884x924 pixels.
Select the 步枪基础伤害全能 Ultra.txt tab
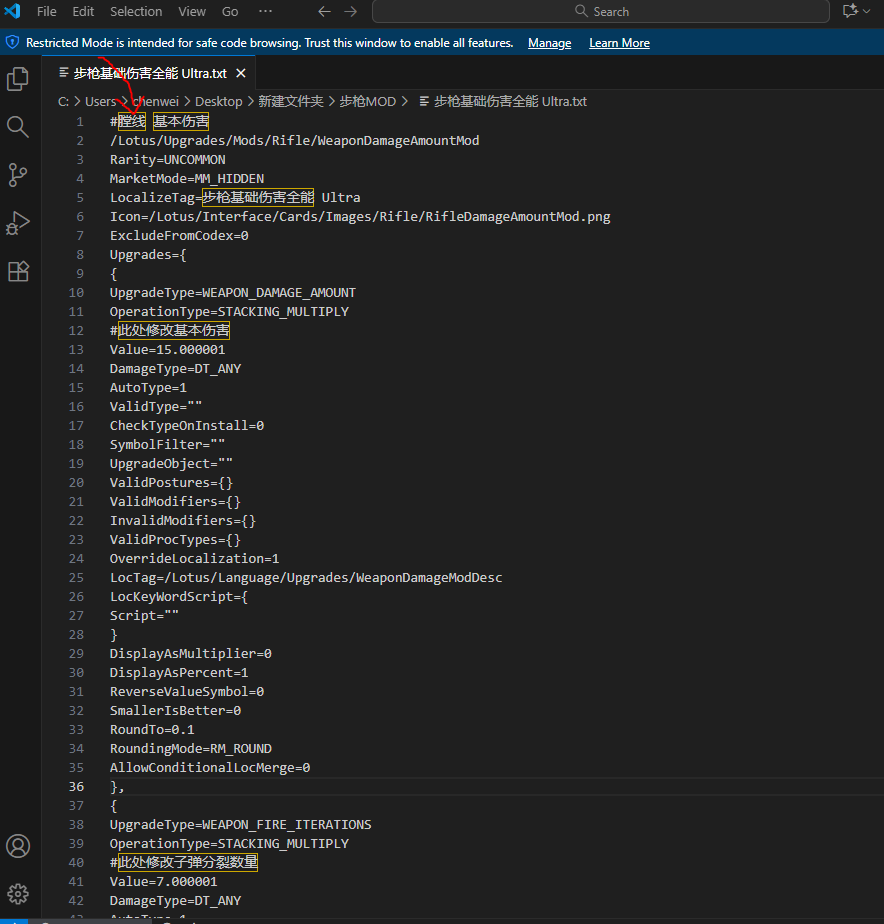tap(149, 74)
